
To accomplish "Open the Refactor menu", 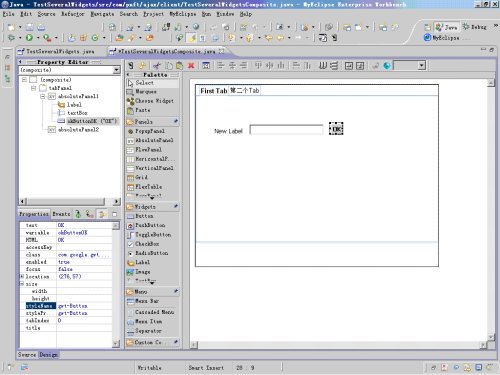I will click(x=72, y=14).
